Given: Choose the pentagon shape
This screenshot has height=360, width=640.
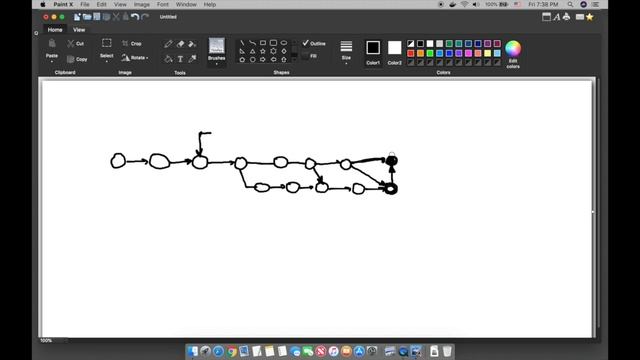Looking at the screenshot, I should coord(242,60).
